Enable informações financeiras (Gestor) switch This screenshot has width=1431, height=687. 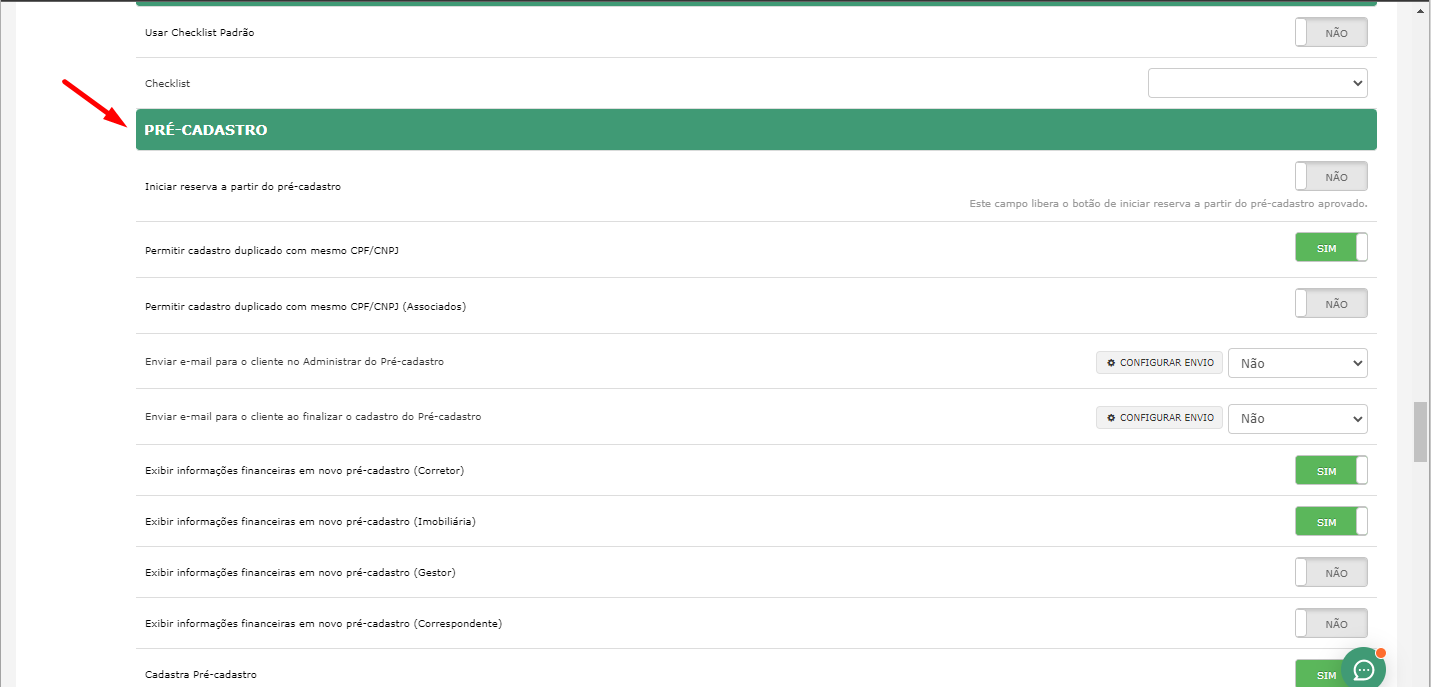1331,573
